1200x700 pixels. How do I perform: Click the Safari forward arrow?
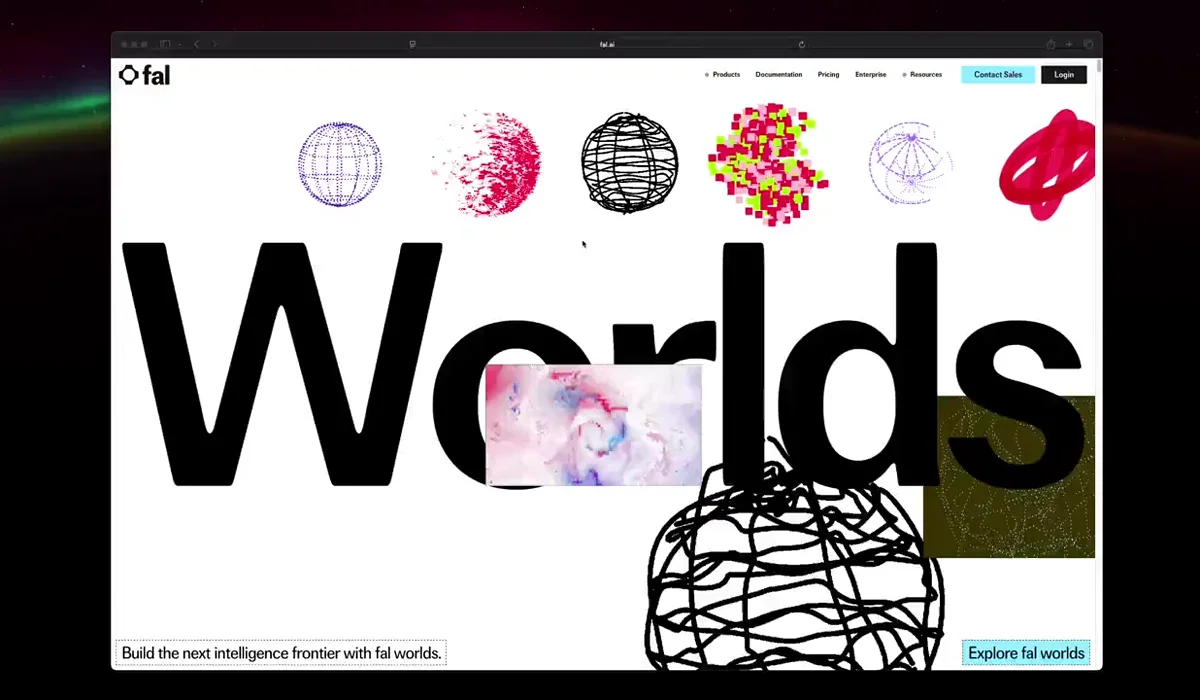[x=214, y=44]
